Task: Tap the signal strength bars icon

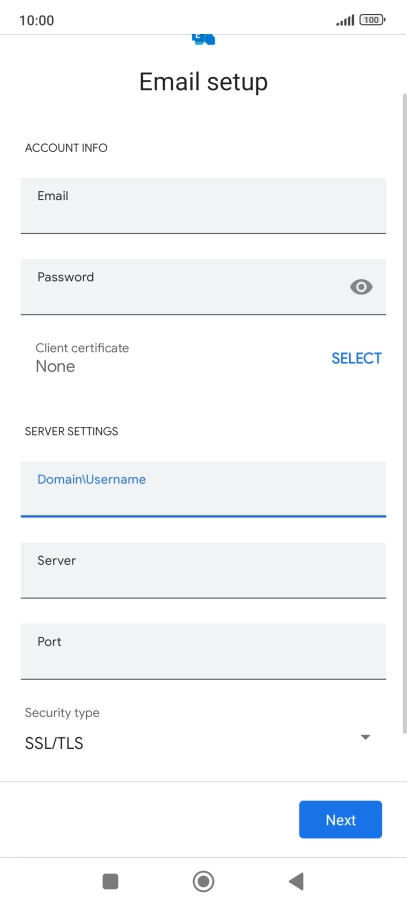Action: pyautogui.click(x=345, y=20)
